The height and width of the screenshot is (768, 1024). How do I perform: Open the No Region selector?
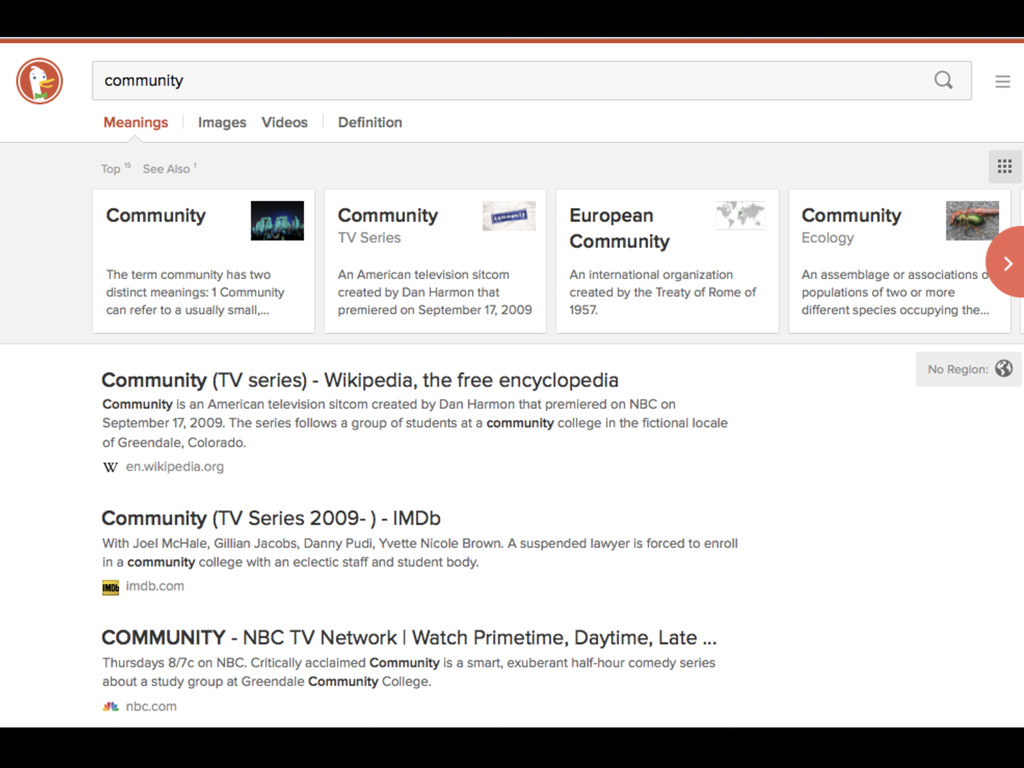coord(969,369)
